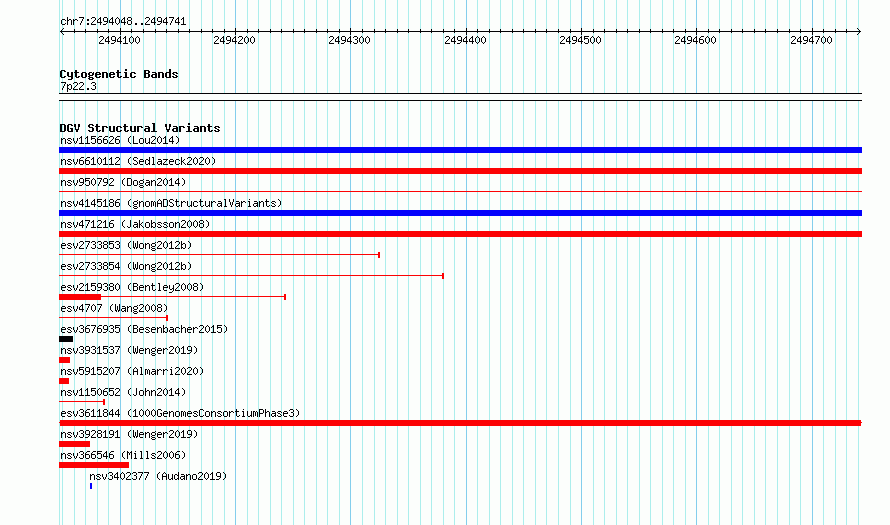
Task: Click ruler position 2494400
Action: 465,40
